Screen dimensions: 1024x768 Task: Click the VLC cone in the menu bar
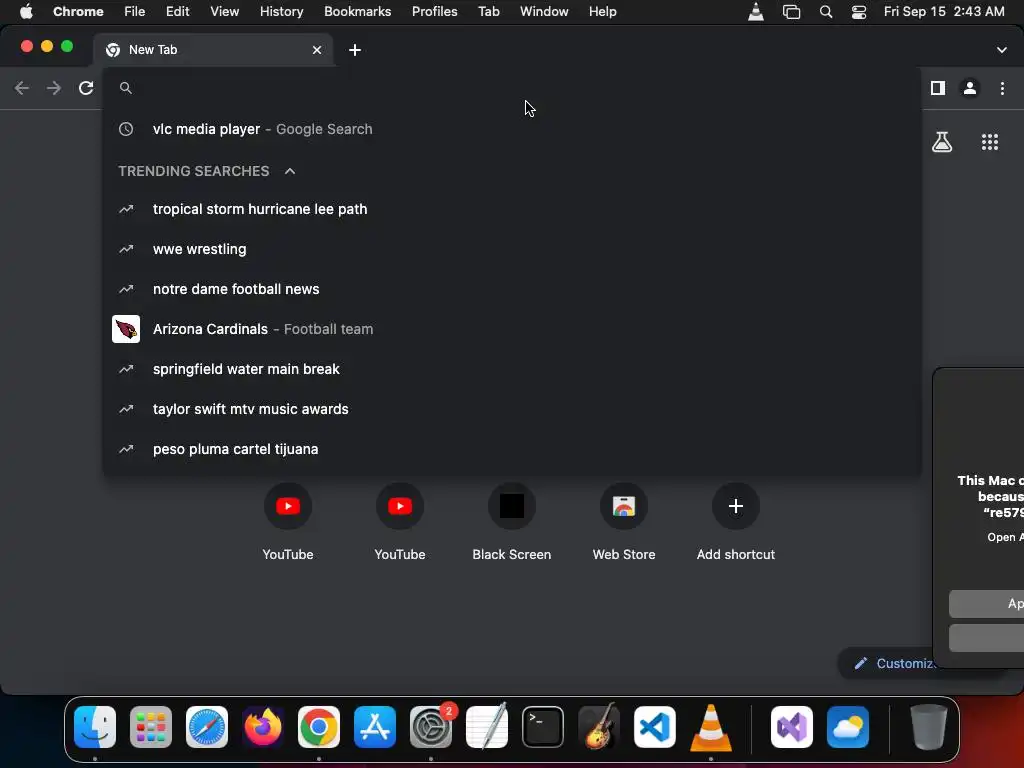(756, 11)
